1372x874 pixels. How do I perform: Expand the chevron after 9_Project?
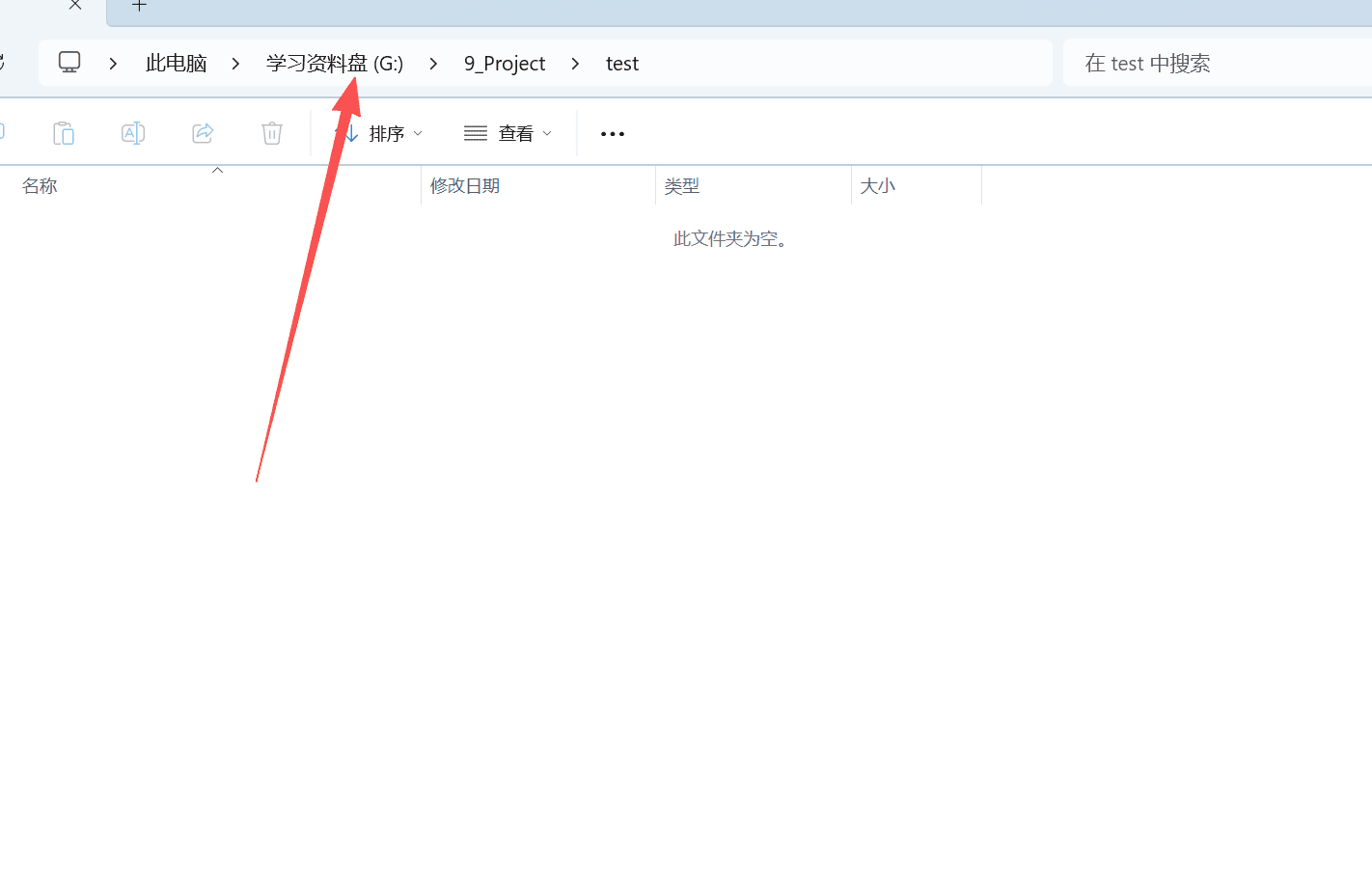point(575,64)
